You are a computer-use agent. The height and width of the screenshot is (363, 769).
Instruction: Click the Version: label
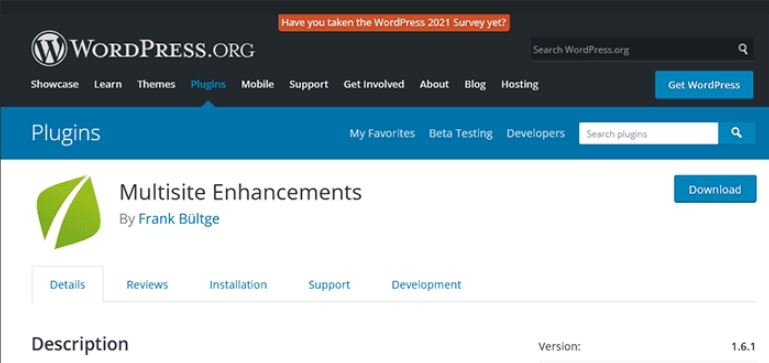[560, 347]
